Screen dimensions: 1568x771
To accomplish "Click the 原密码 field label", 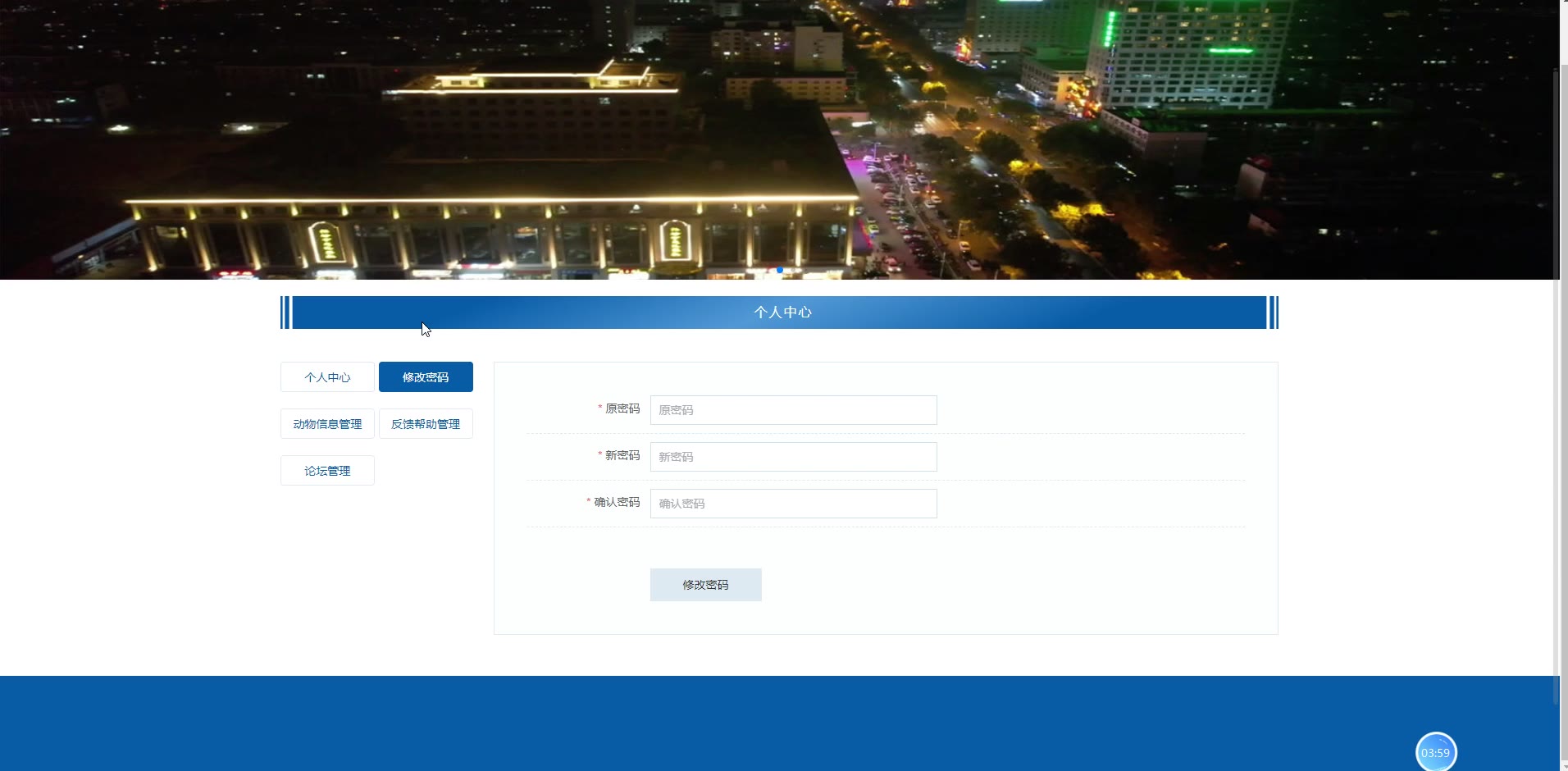I will click(622, 408).
